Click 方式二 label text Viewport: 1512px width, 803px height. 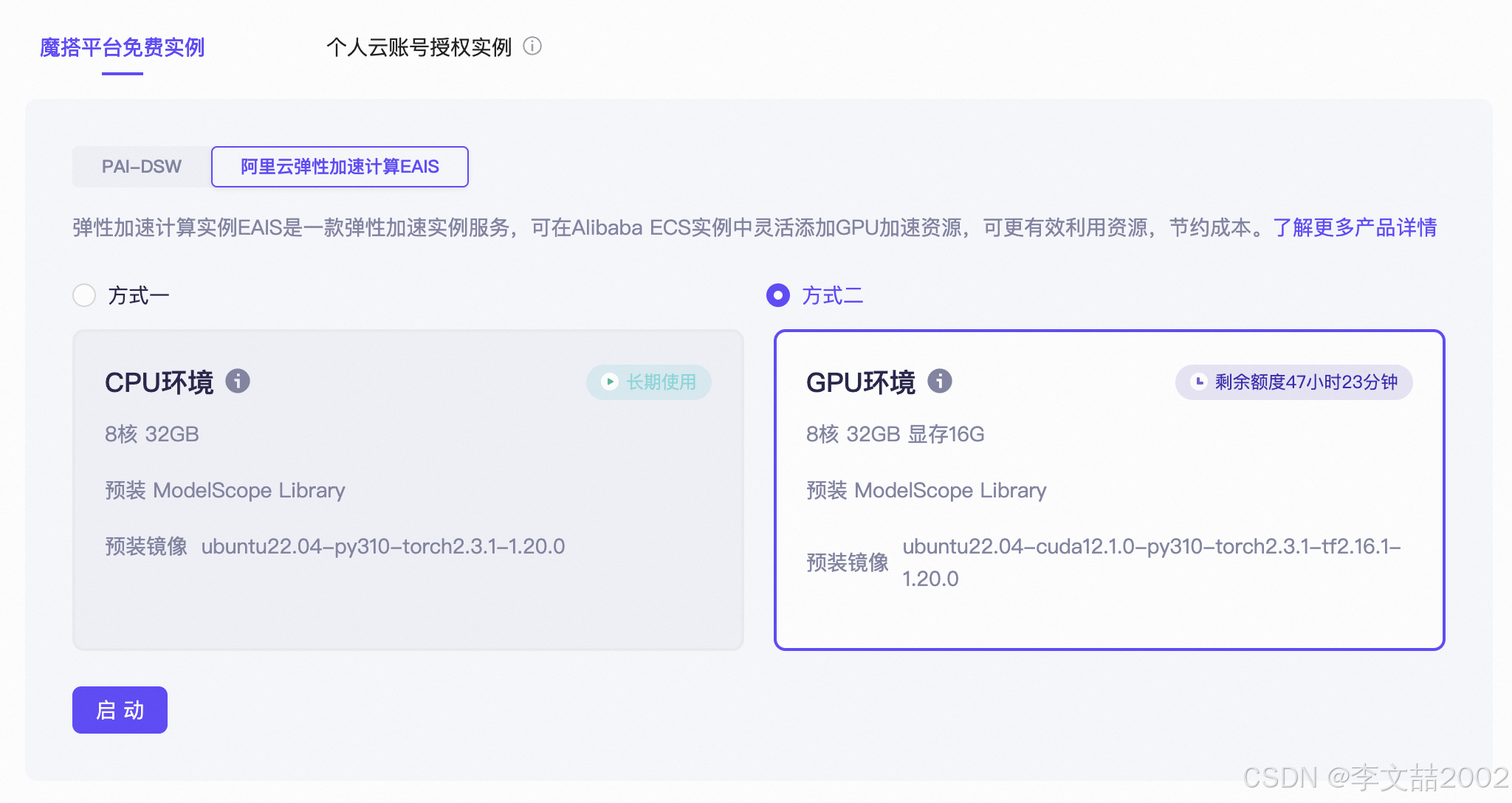pyautogui.click(x=833, y=296)
